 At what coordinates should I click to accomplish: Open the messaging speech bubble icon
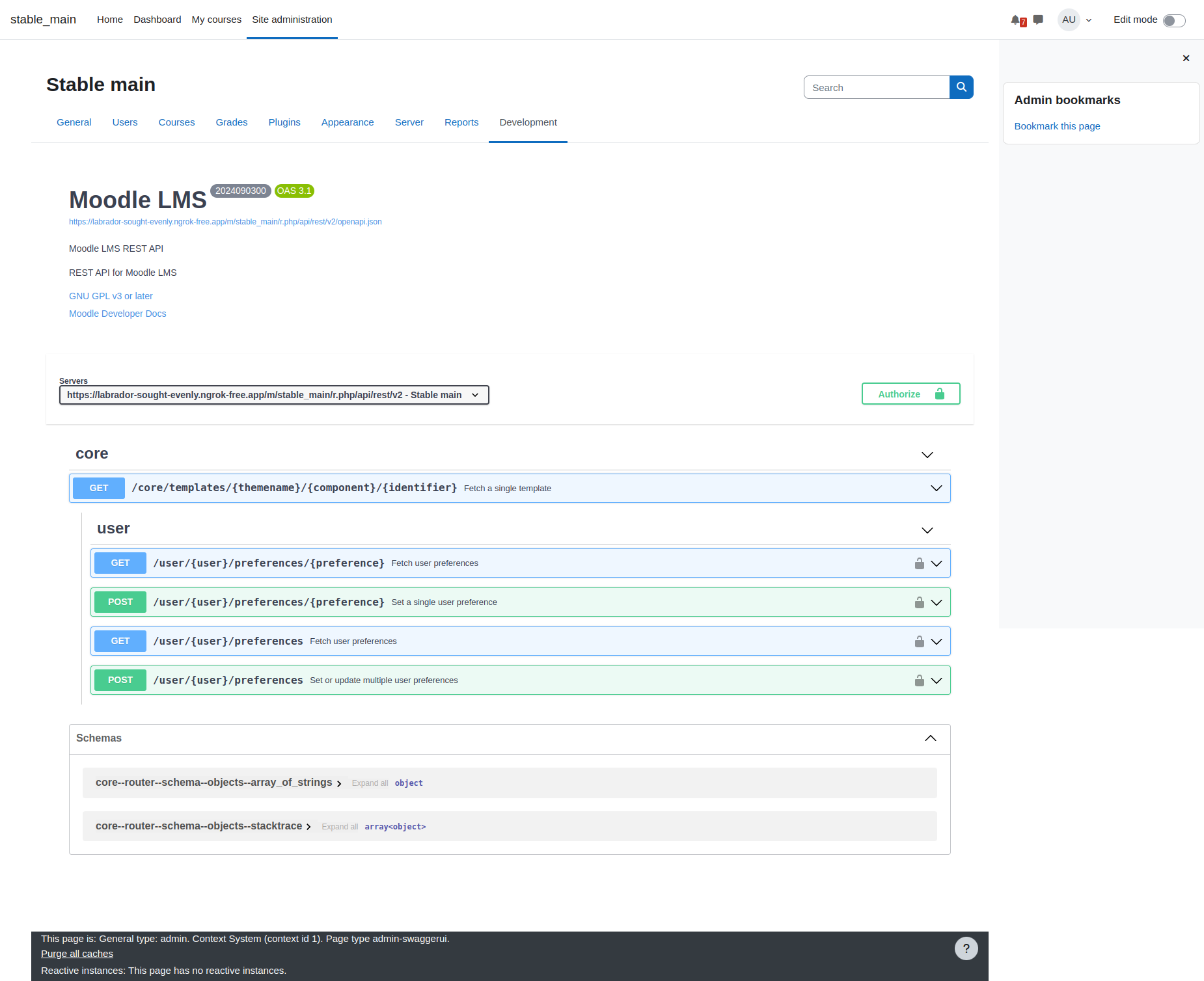(x=1038, y=20)
